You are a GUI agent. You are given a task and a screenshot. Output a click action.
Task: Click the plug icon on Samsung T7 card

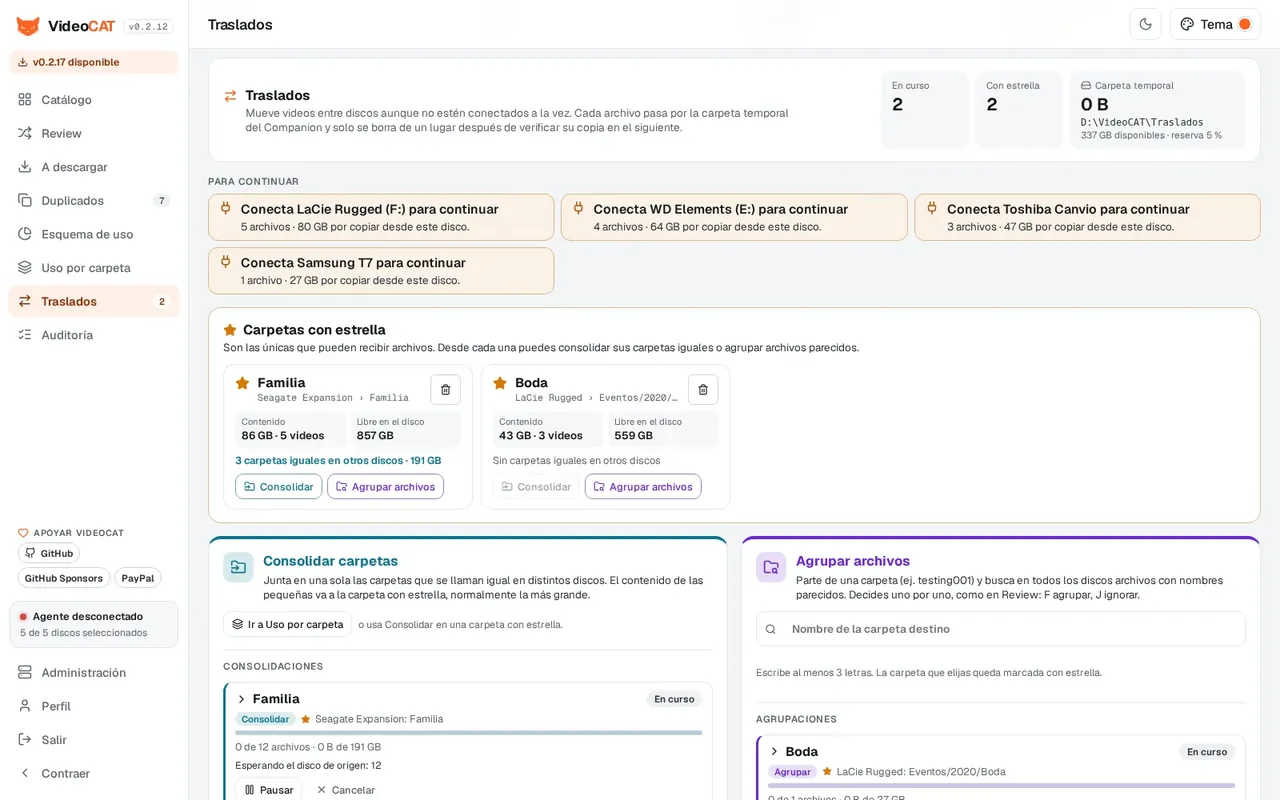point(225,262)
